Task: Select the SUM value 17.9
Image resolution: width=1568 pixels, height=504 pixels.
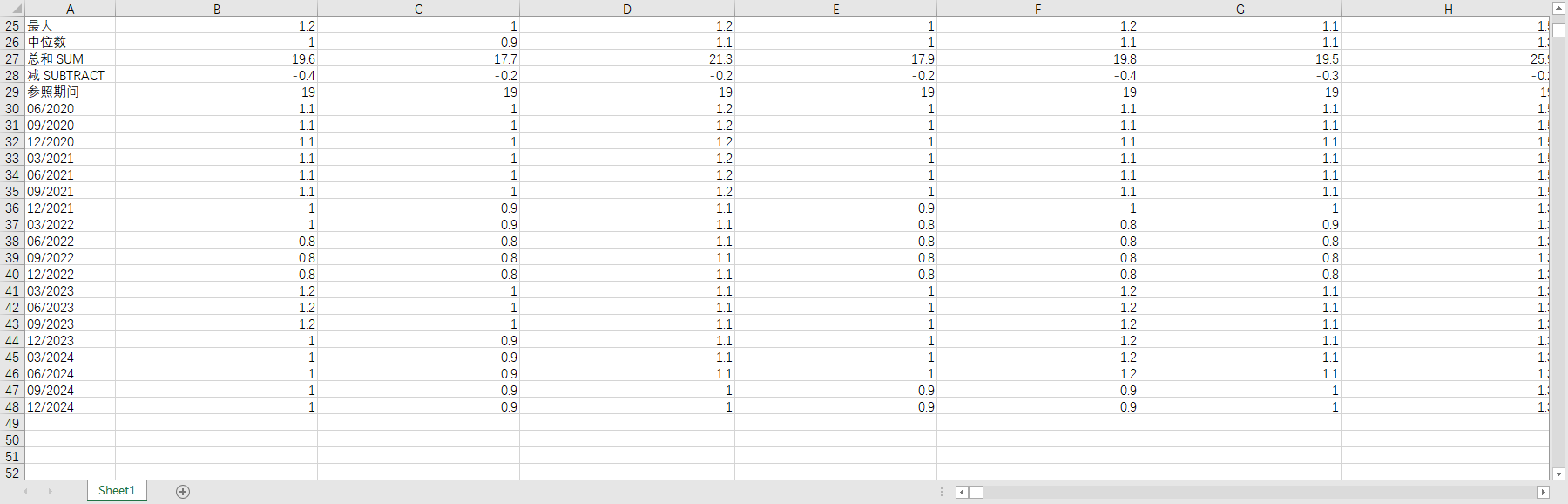Action: 836,59
